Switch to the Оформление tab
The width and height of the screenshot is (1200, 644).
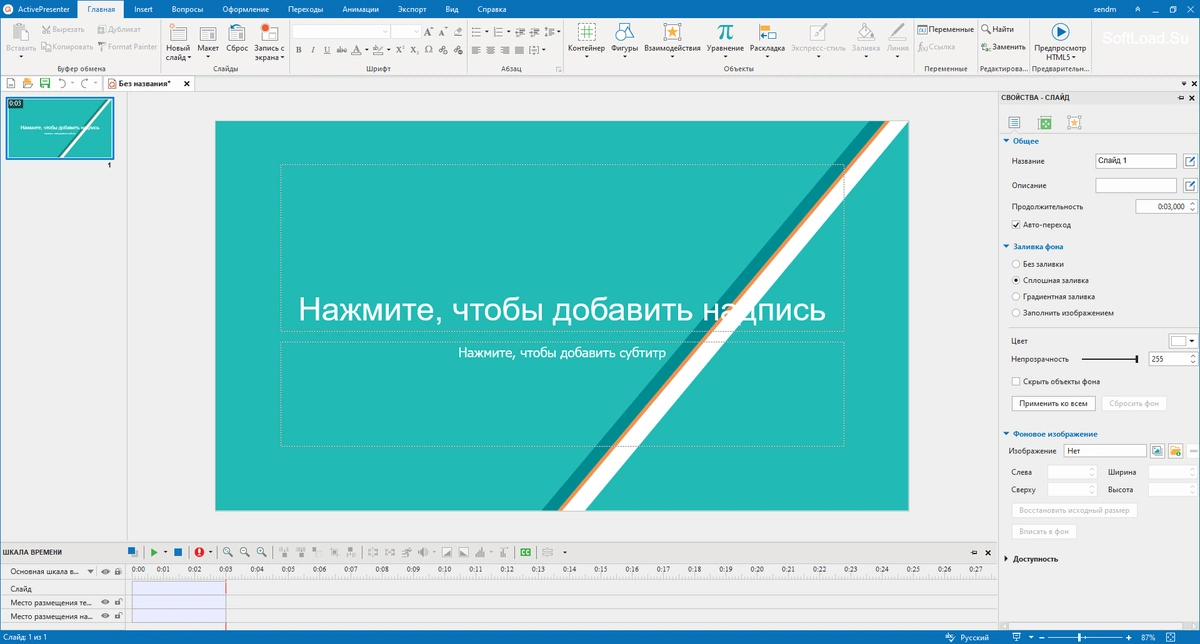coord(246,8)
